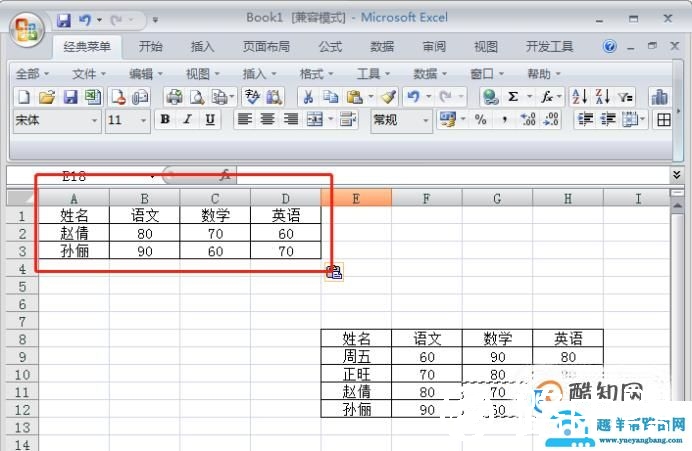Toggle align left
692x451 pixels.
coord(244,120)
